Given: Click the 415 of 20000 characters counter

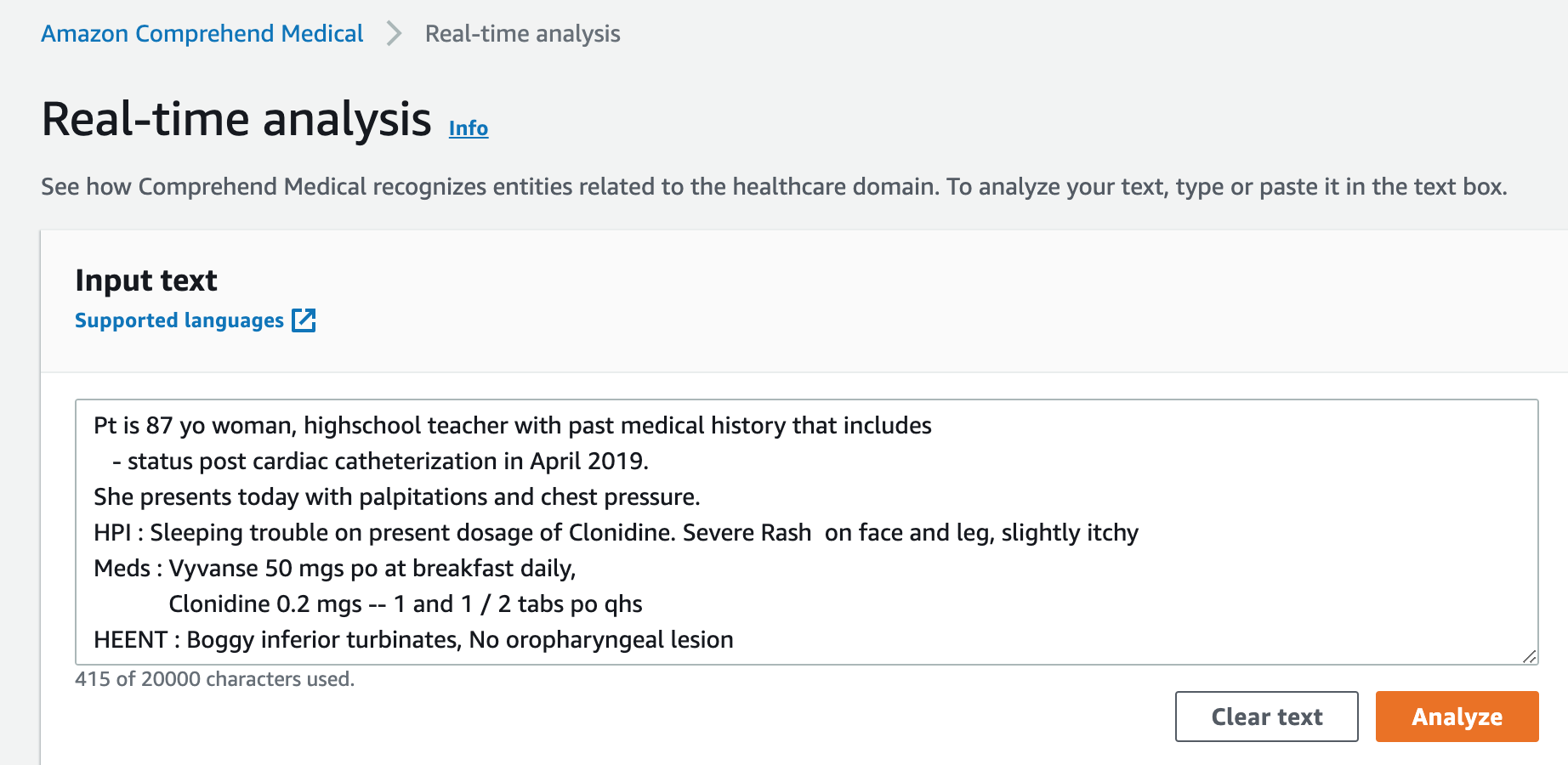Looking at the screenshot, I should (x=214, y=679).
